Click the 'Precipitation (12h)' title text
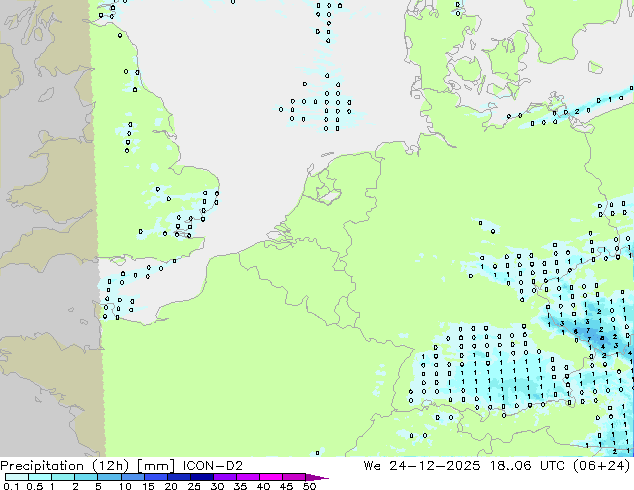 coord(65,466)
